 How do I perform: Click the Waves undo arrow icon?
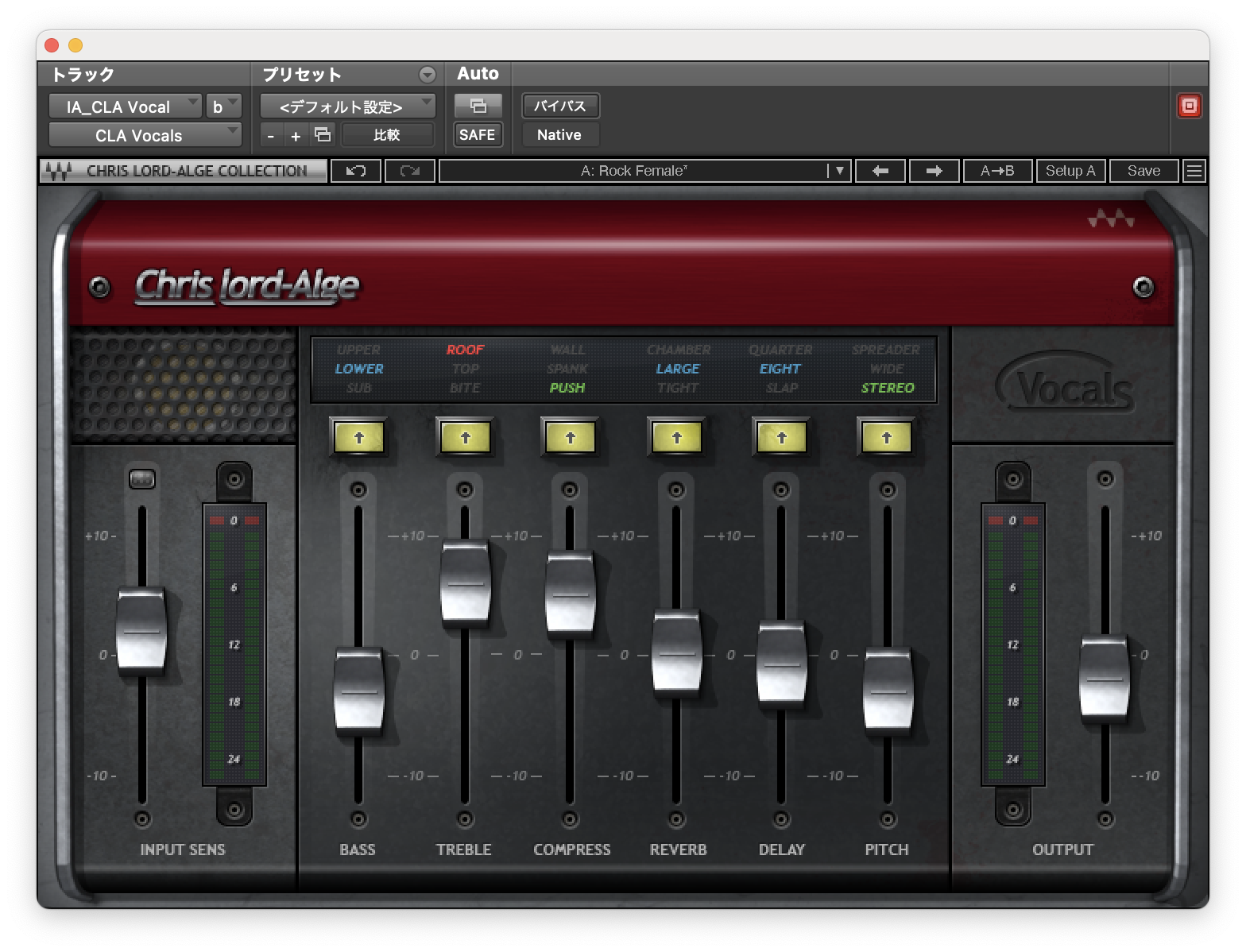(356, 171)
